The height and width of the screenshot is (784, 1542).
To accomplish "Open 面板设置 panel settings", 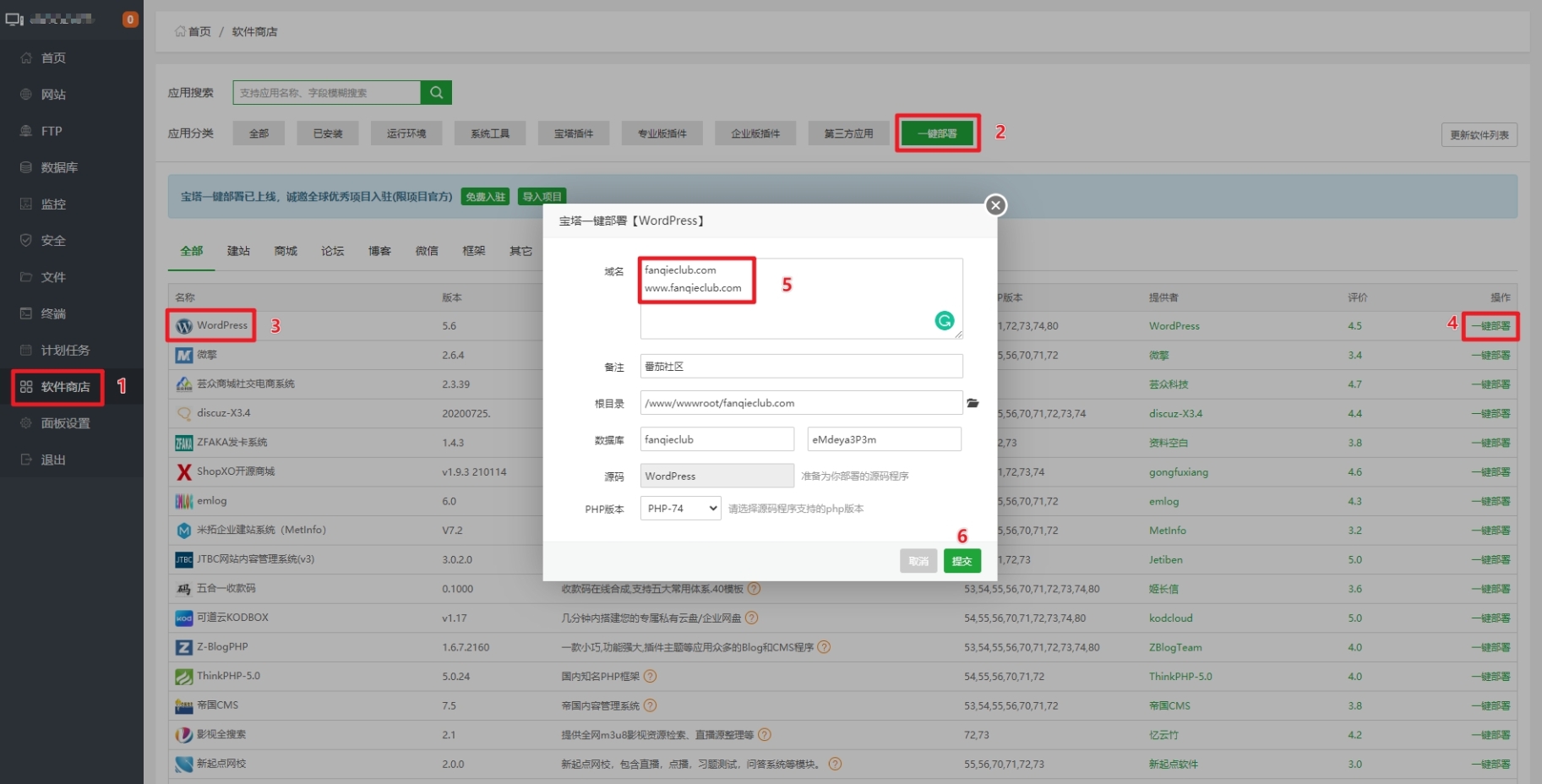I will [64, 423].
